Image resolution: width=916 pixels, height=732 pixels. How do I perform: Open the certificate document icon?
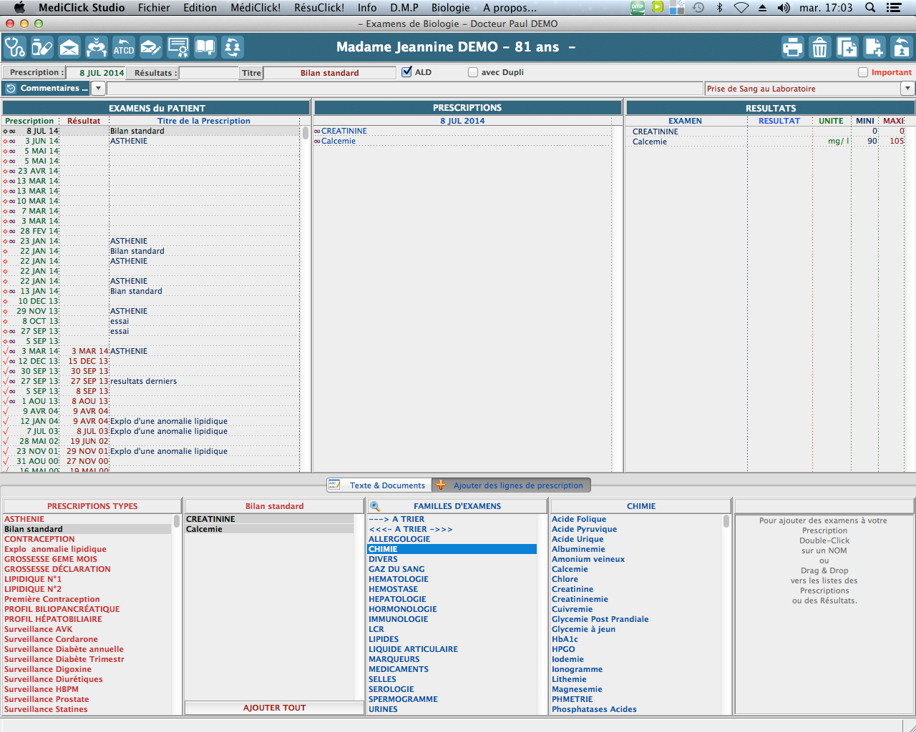[x=178, y=47]
